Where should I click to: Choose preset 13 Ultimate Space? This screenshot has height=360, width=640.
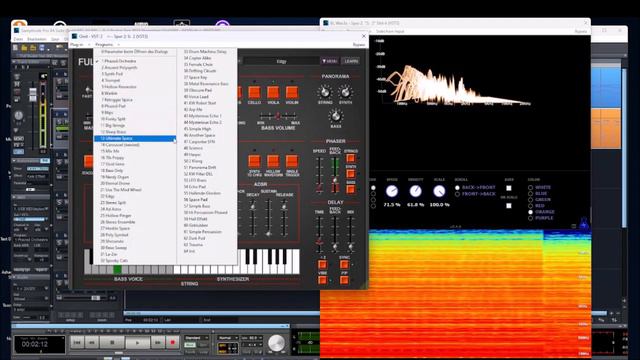coord(135,138)
